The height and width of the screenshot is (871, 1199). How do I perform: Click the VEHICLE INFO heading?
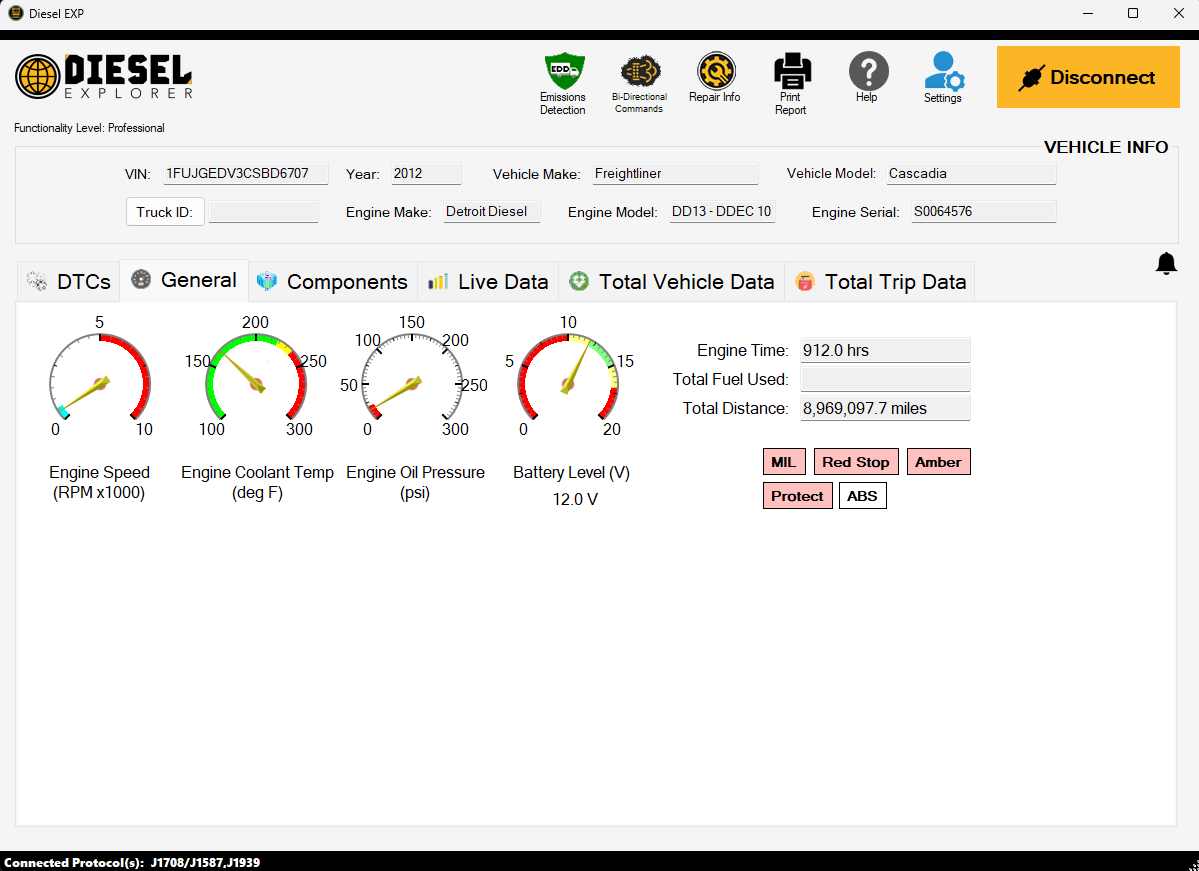pos(1106,147)
